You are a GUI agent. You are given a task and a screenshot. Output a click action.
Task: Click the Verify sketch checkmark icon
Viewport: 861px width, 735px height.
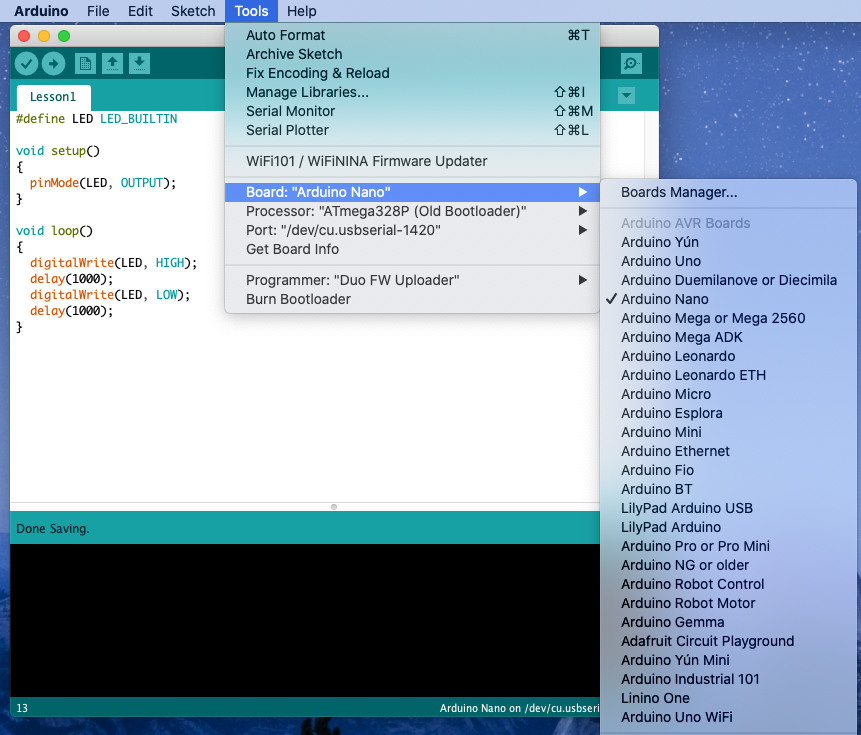27,64
